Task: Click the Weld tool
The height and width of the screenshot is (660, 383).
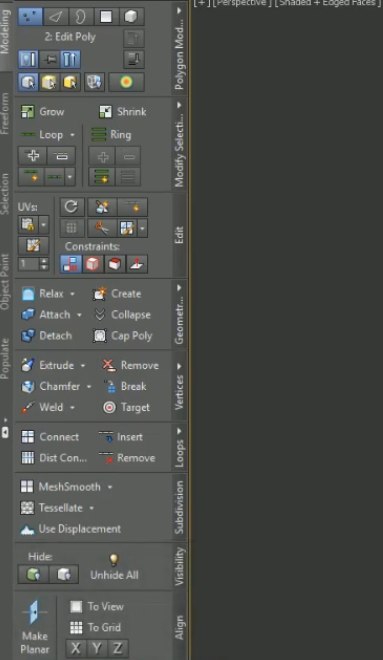Action: (43, 407)
